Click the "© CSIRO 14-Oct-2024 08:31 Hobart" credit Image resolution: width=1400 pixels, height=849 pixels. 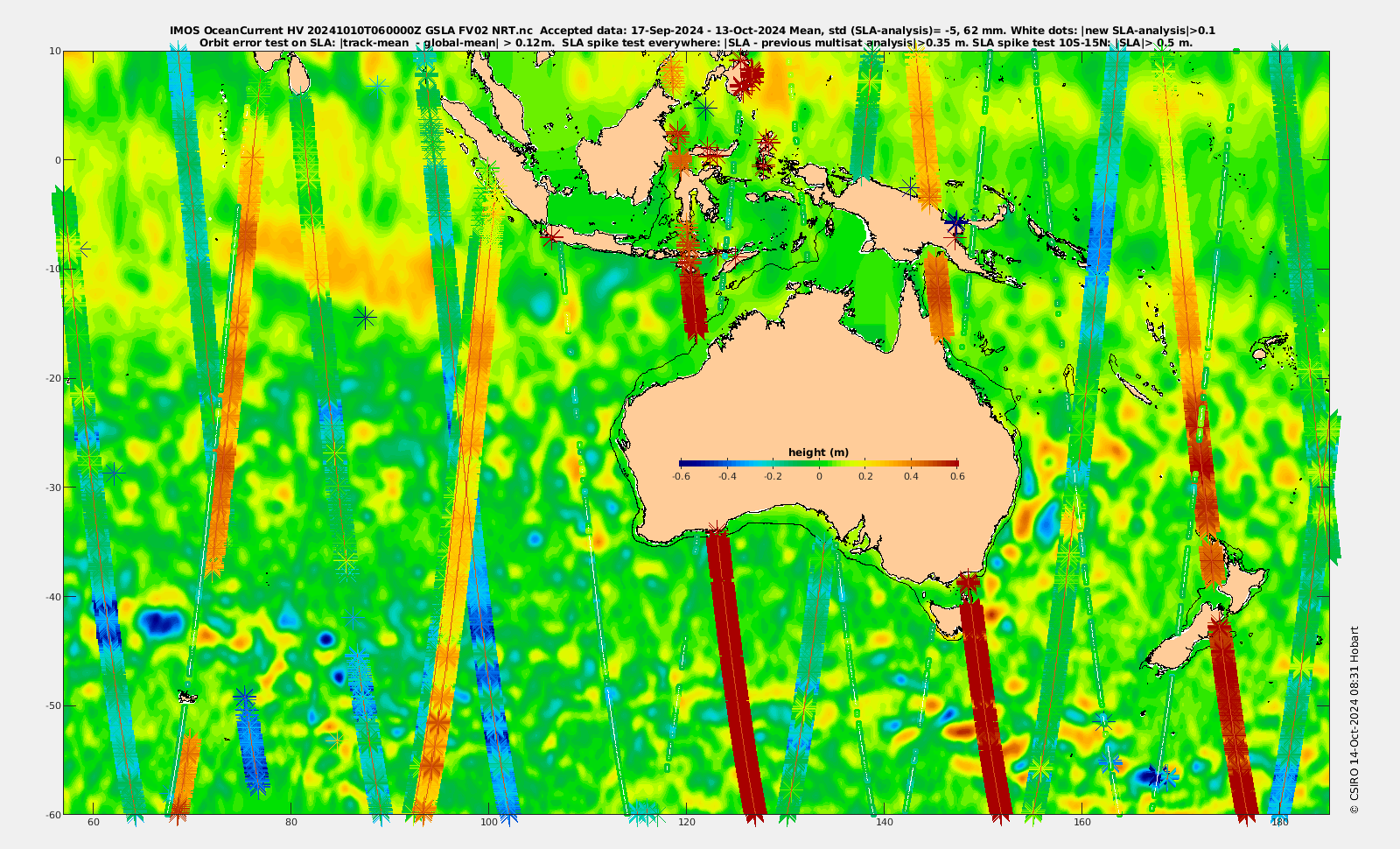[x=1354, y=719]
